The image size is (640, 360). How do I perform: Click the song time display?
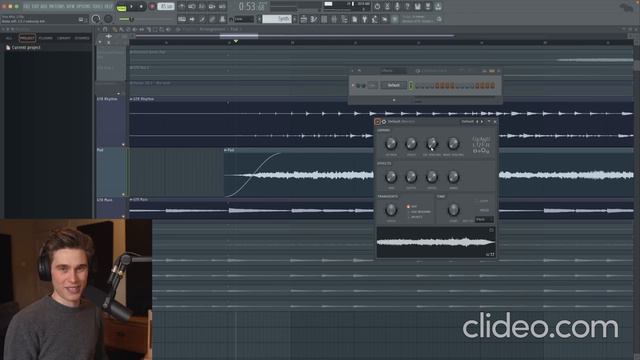(253, 7)
